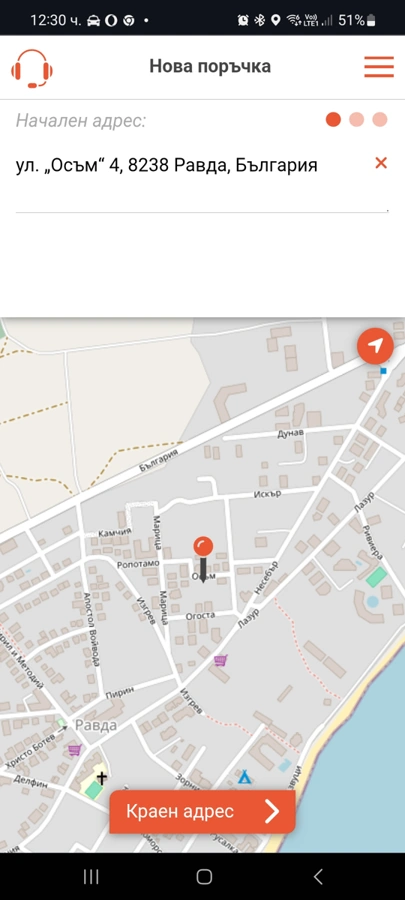
Task: Tap the Равда town label
Action: 96,725
